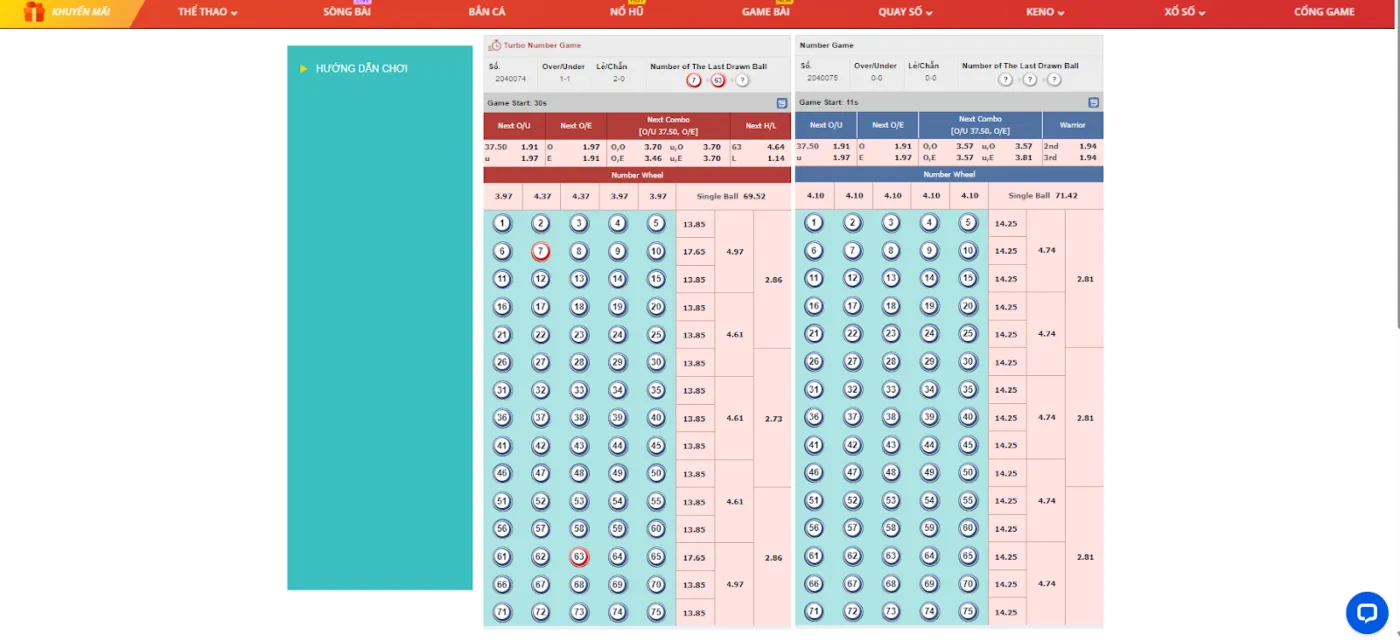Expand the Quay Số dropdown menu
The image size is (1400, 641).
point(905,12)
